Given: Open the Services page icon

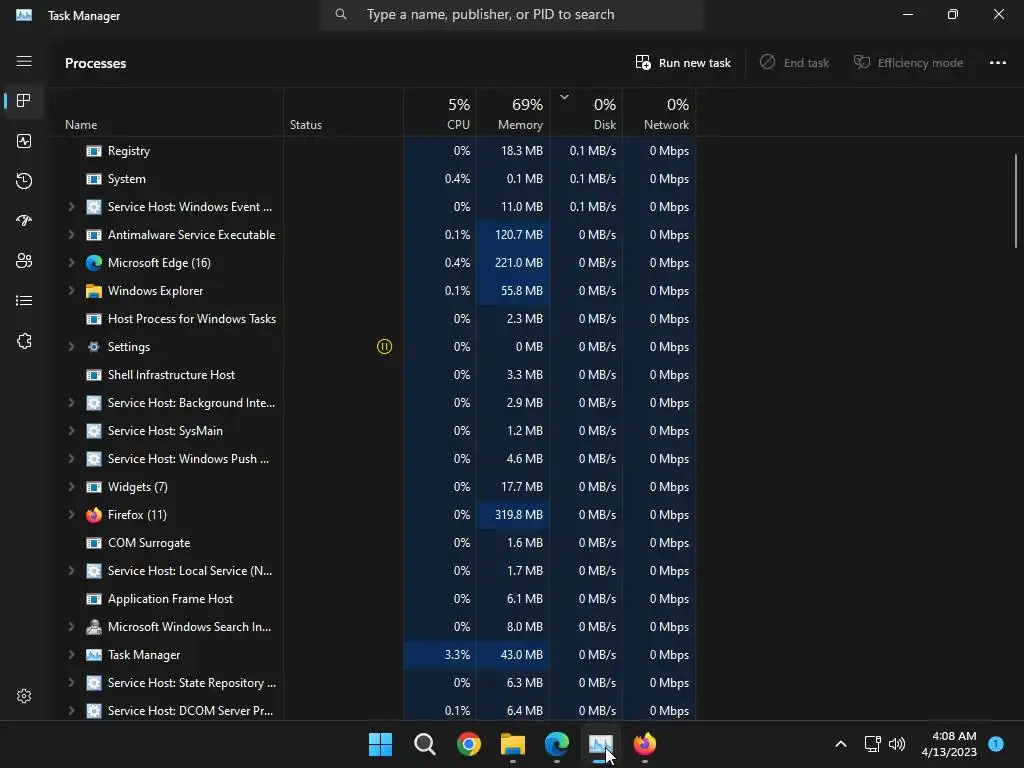Looking at the screenshot, I should tap(24, 341).
